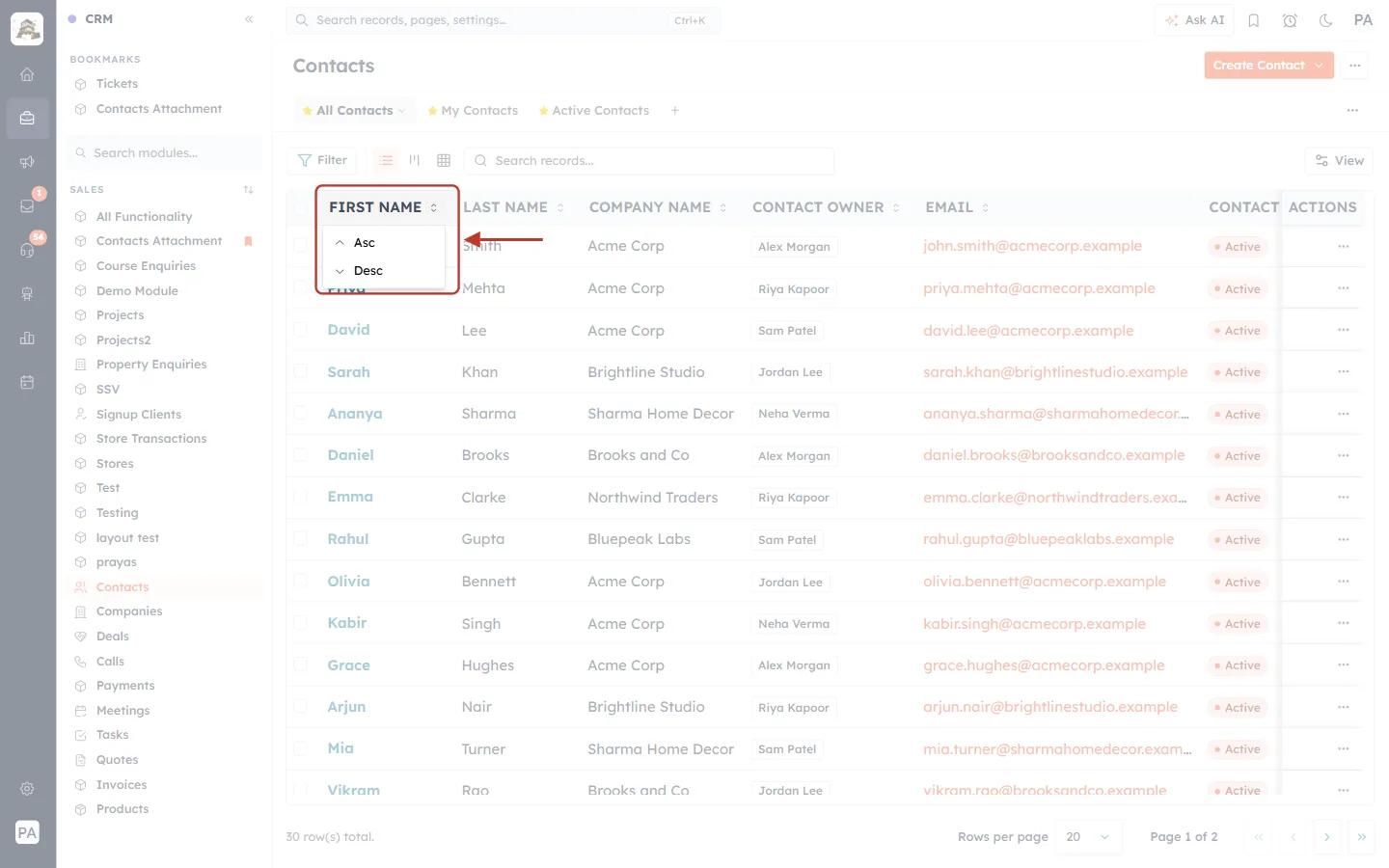Select the checkbox for David Lee row
This screenshot has width=1389, height=868.
pyautogui.click(x=300, y=330)
